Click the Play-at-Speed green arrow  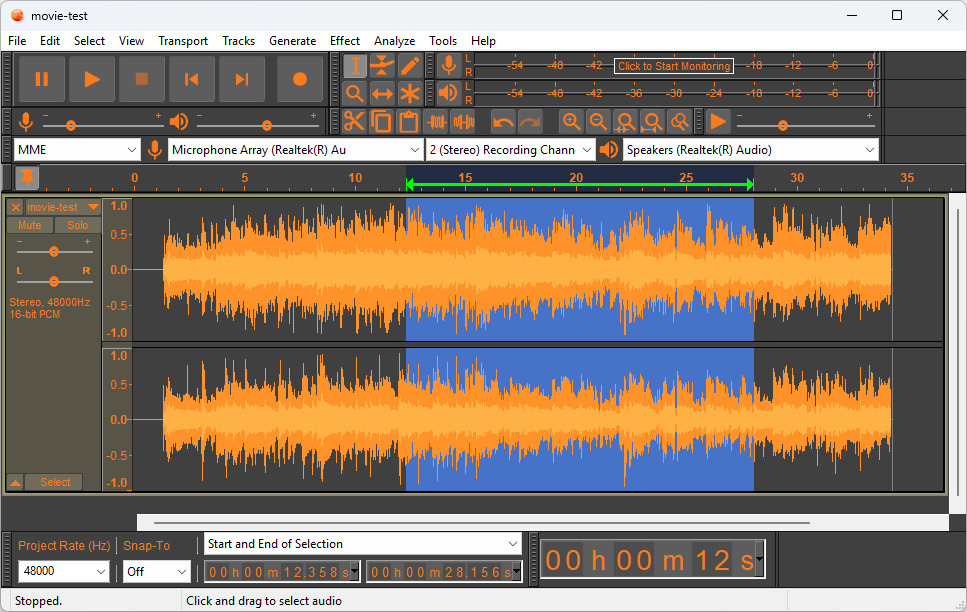[718, 122]
